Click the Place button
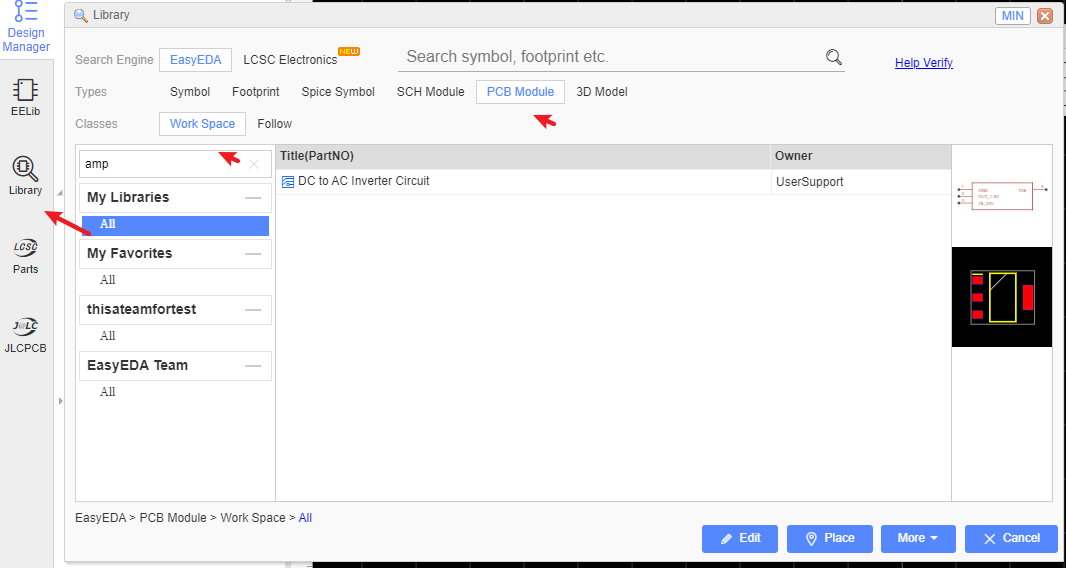 (x=829, y=538)
